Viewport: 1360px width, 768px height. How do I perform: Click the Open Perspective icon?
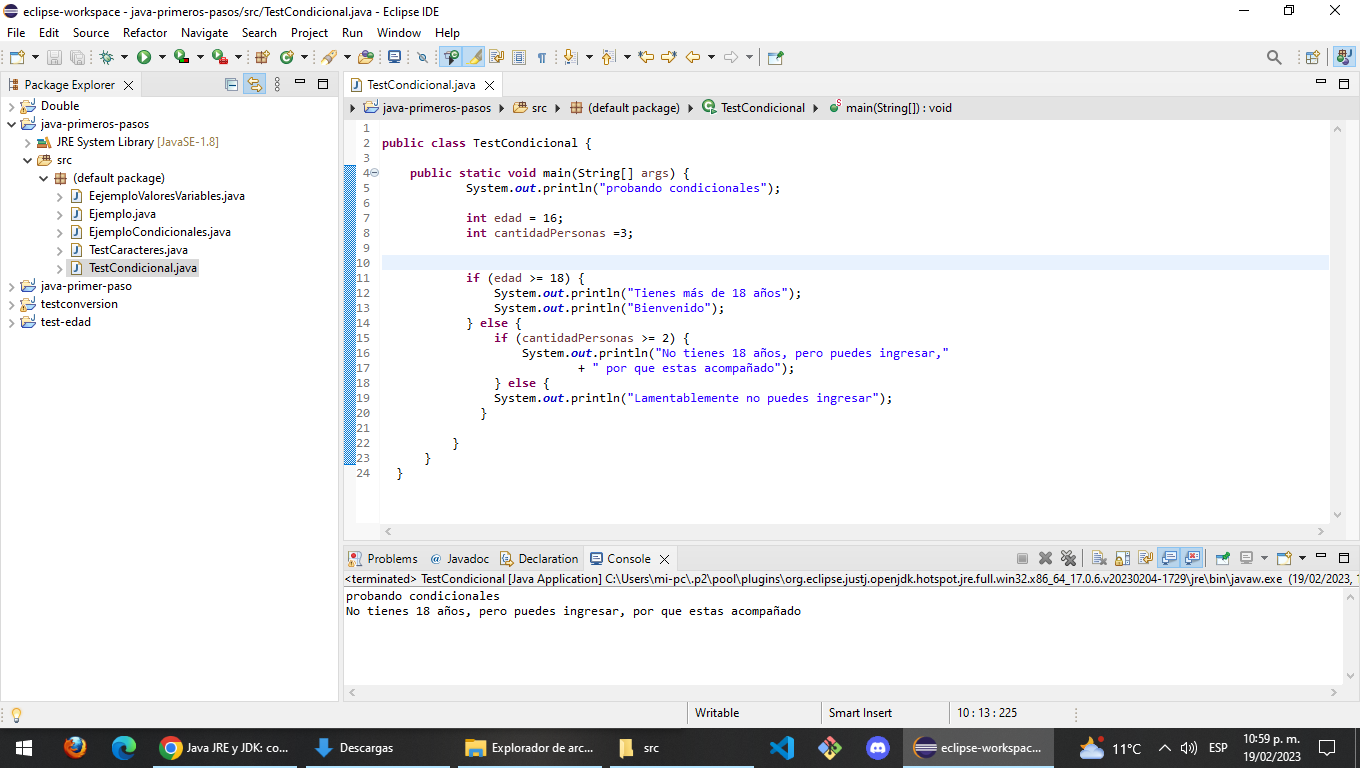point(1312,58)
